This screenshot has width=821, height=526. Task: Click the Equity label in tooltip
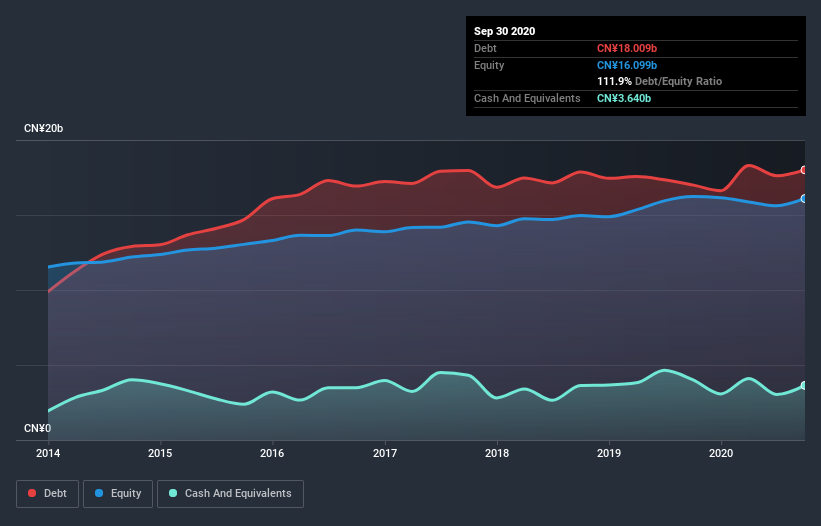coord(489,65)
